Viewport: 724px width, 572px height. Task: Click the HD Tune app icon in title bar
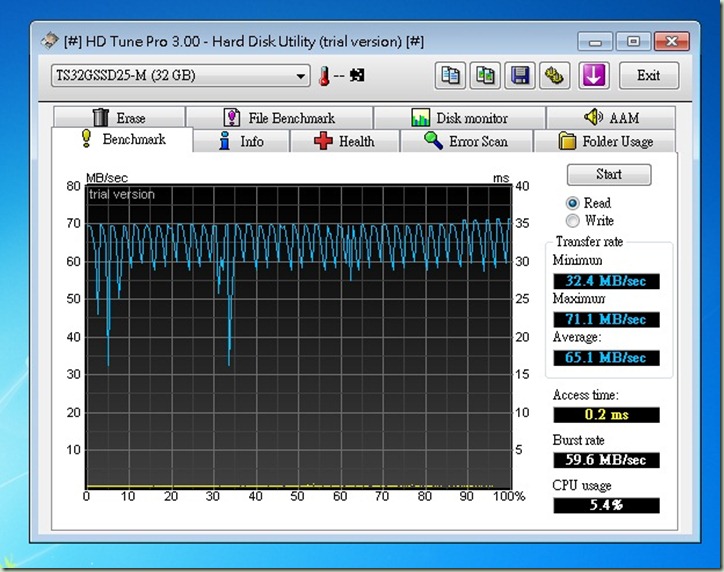click(49, 41)
